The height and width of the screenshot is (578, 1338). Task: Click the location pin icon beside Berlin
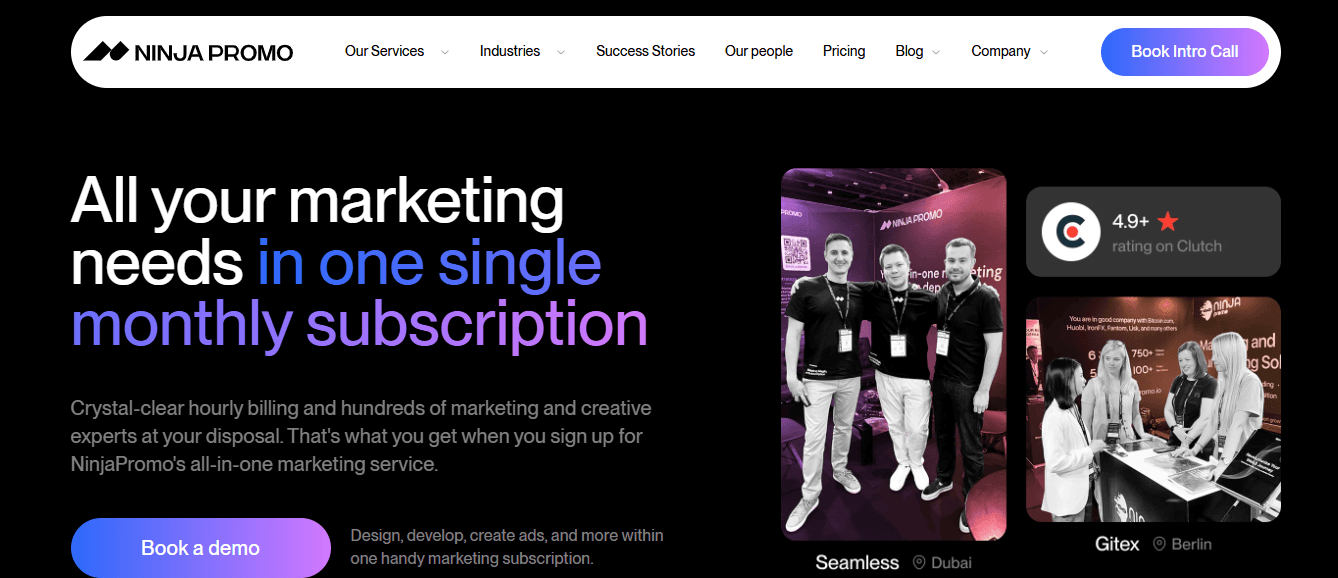tap(1158, 544)
